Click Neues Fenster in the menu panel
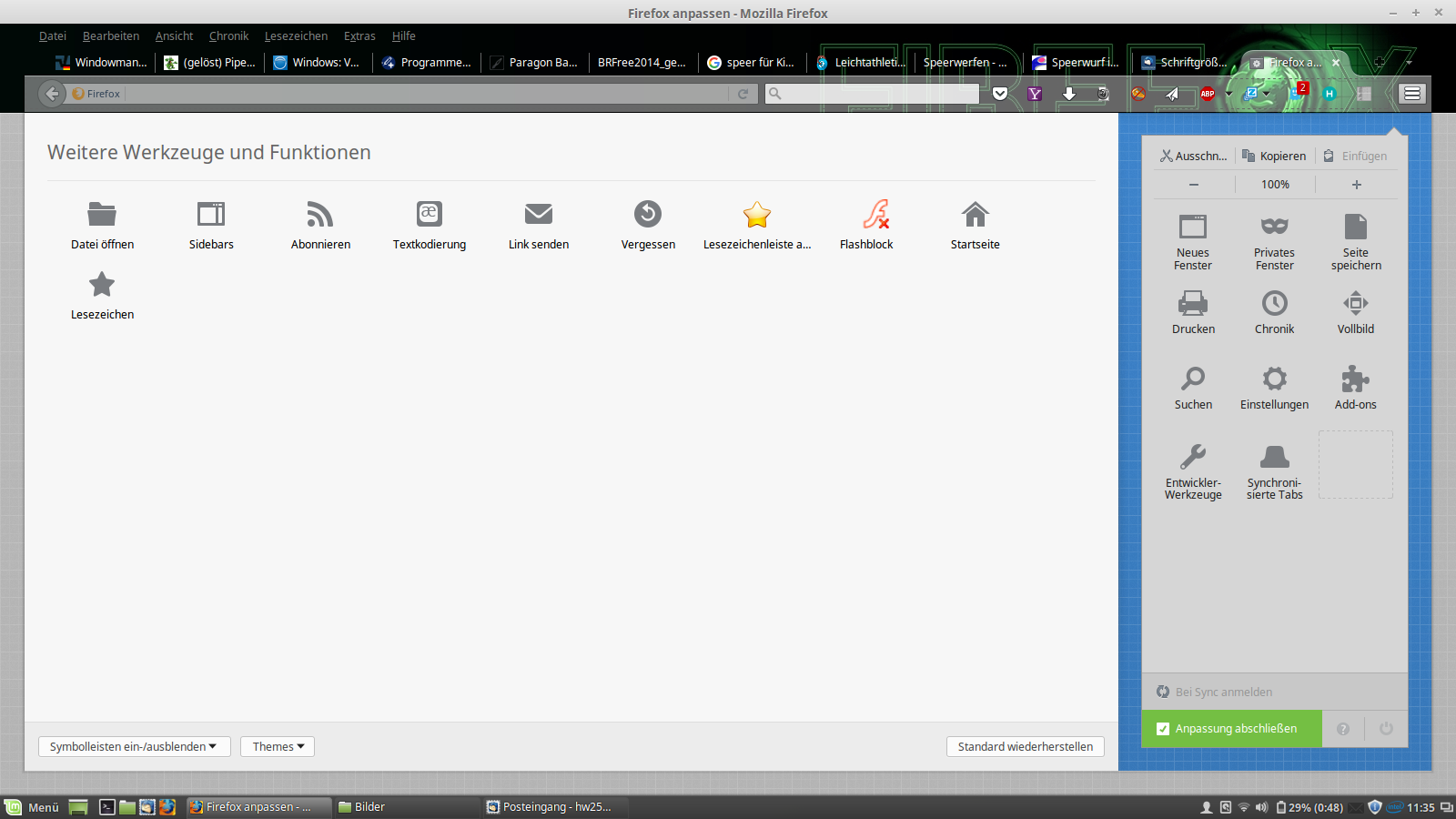Image resolution: width=1456 pixels, height=819 pixels. pyautogui.click(x=1193, y=242)
